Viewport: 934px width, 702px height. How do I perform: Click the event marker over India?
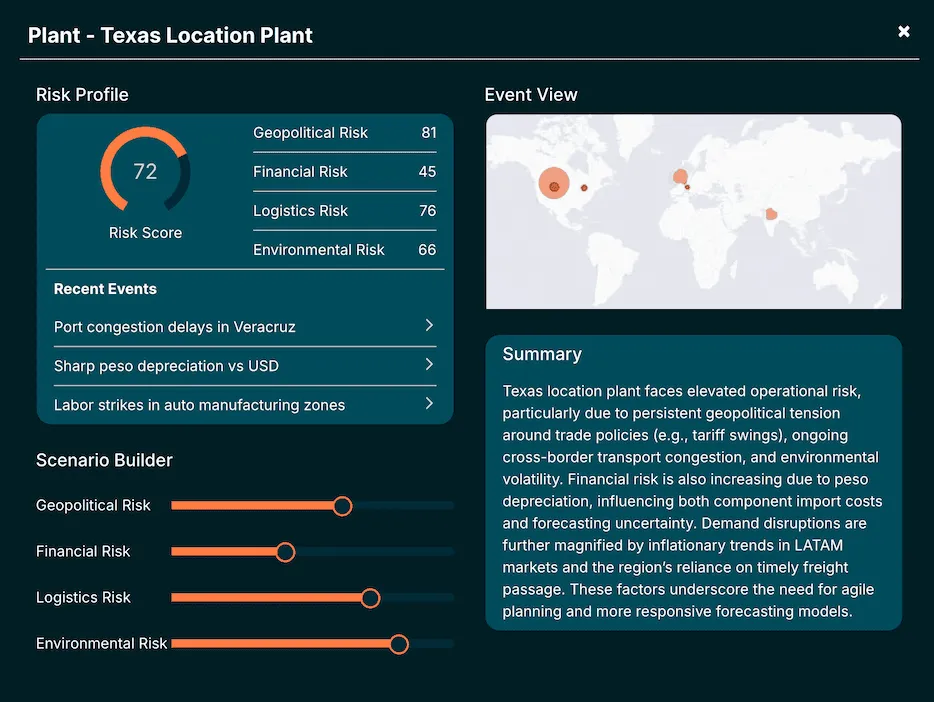click(x=771, y=214)
